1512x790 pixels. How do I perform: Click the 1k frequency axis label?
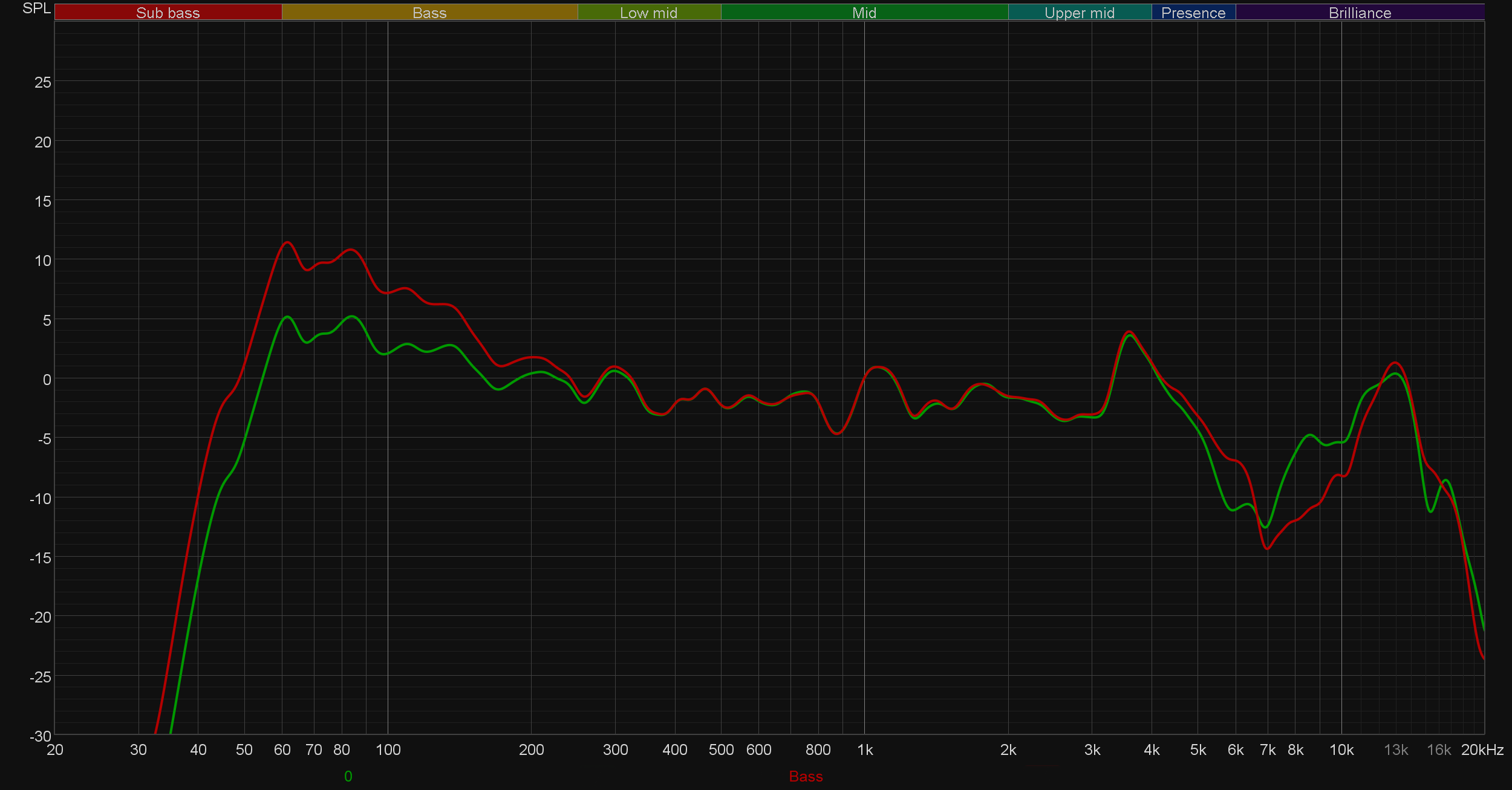point(865,750)
